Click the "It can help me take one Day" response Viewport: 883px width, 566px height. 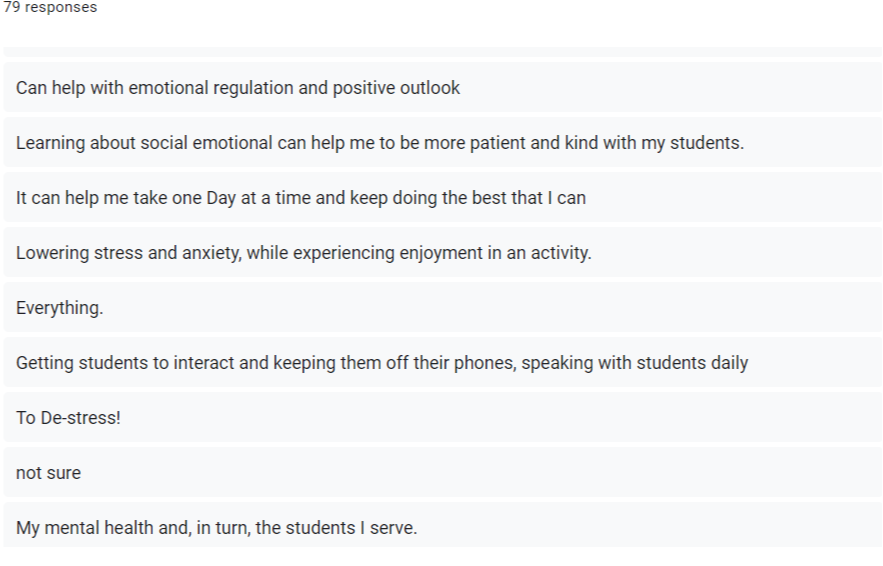pyautogui.click(x=443, y=198)
